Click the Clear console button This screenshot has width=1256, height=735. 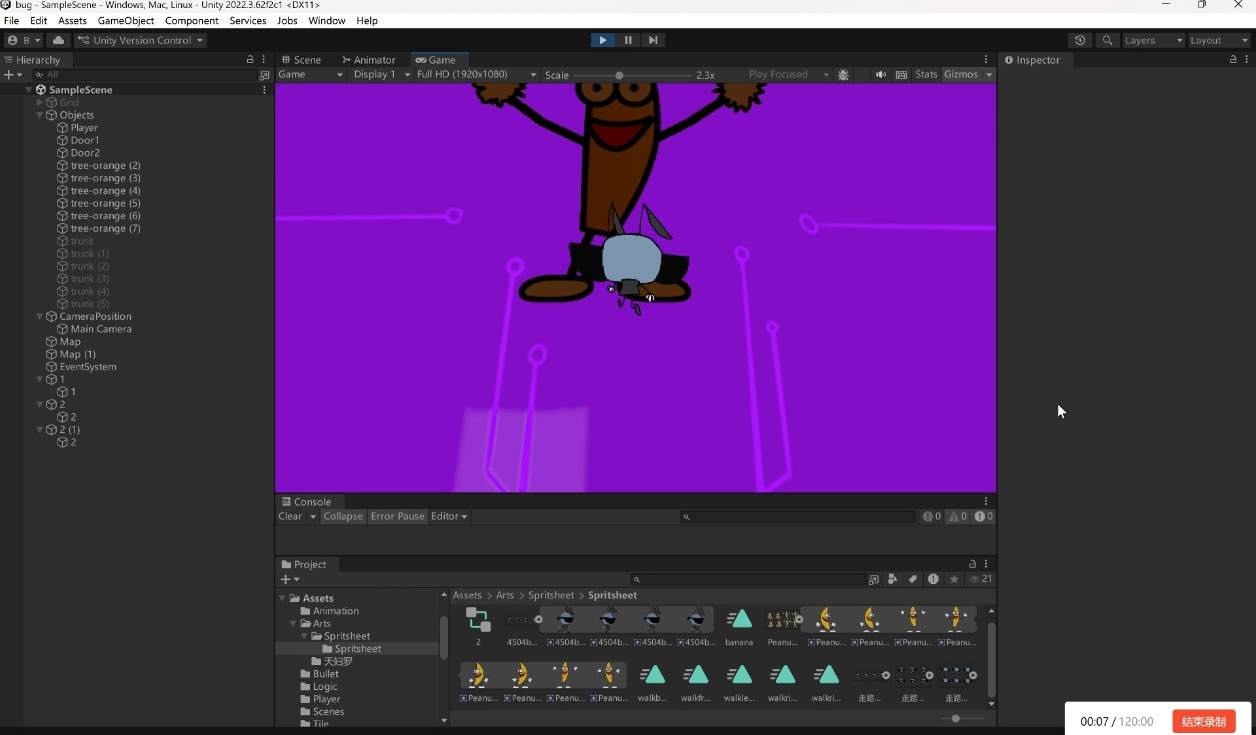[x=290, y=516]
